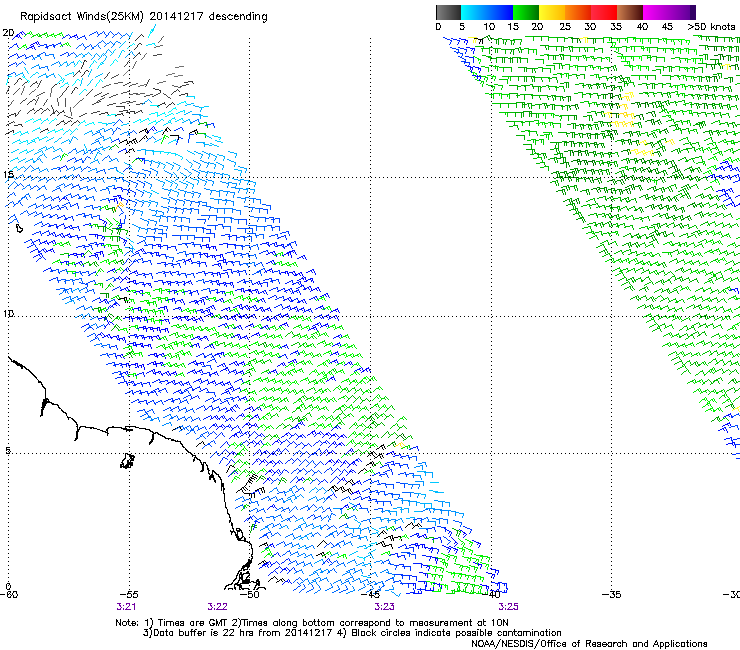740x650 pixels.
Task: Click the green 15-20 knots legend swatch
Action: tap(526, 12)
